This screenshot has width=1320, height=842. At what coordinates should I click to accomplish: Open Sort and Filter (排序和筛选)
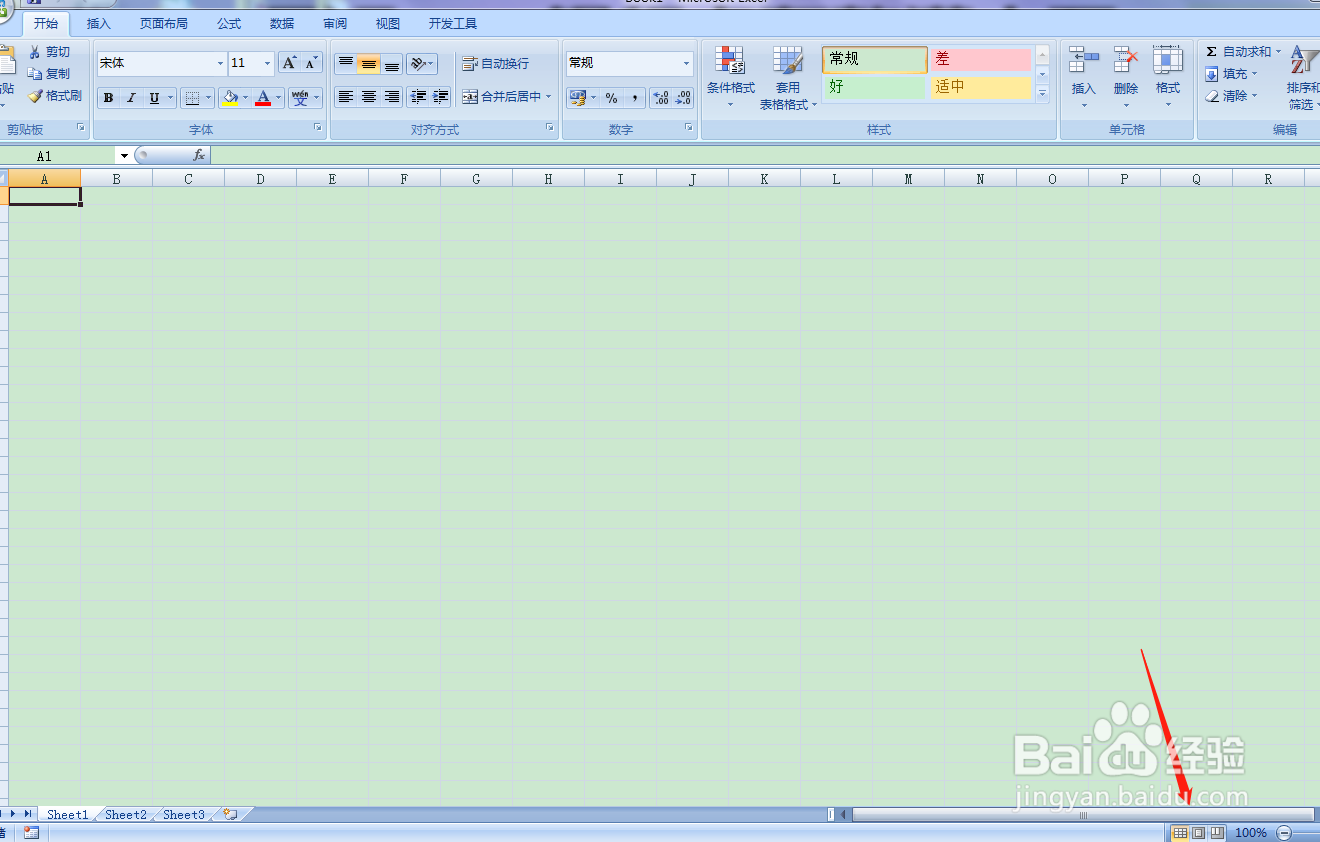click(1303, 78)
